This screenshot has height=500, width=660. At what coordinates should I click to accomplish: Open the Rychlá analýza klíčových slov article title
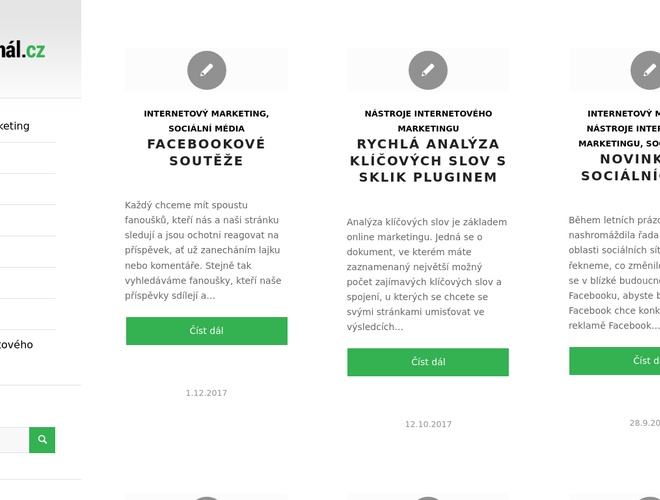click(428, 160)
